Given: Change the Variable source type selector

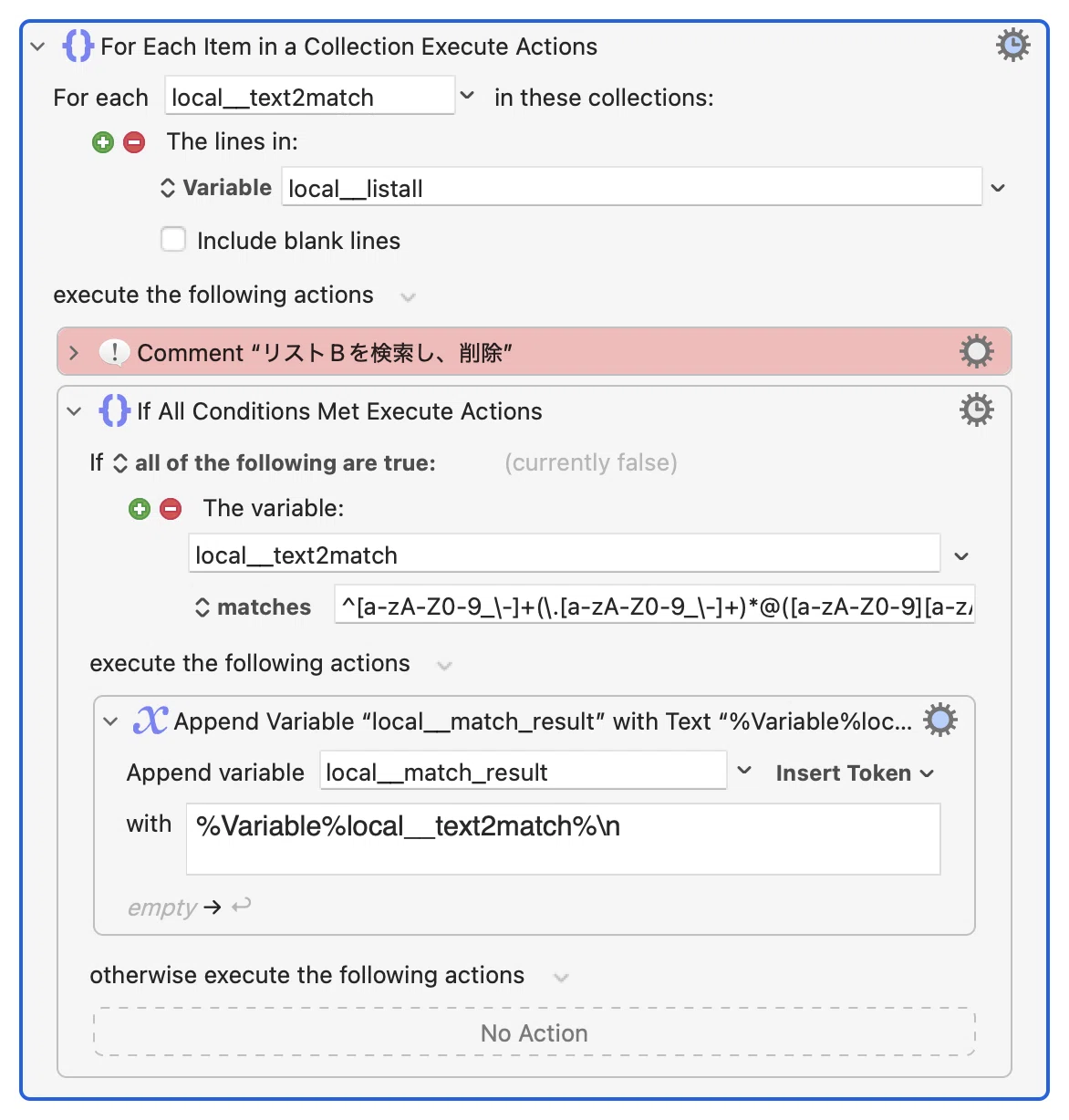Looking at the screenshot, I should pos(215,188).
